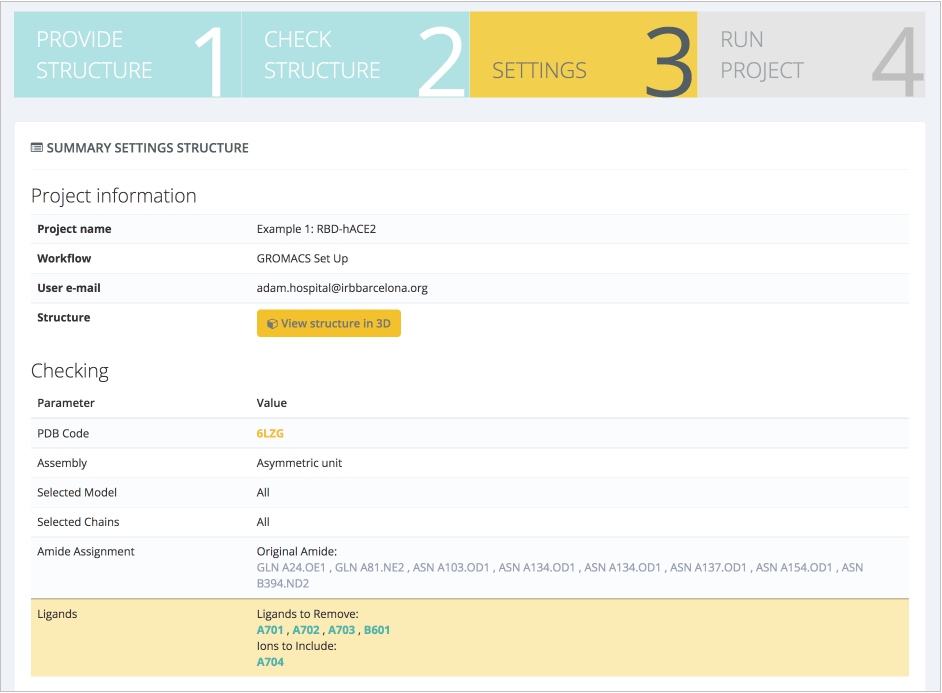Click ion A704 under Ions to Include
The height and width of the screenshot is (693, 942).
270,662
